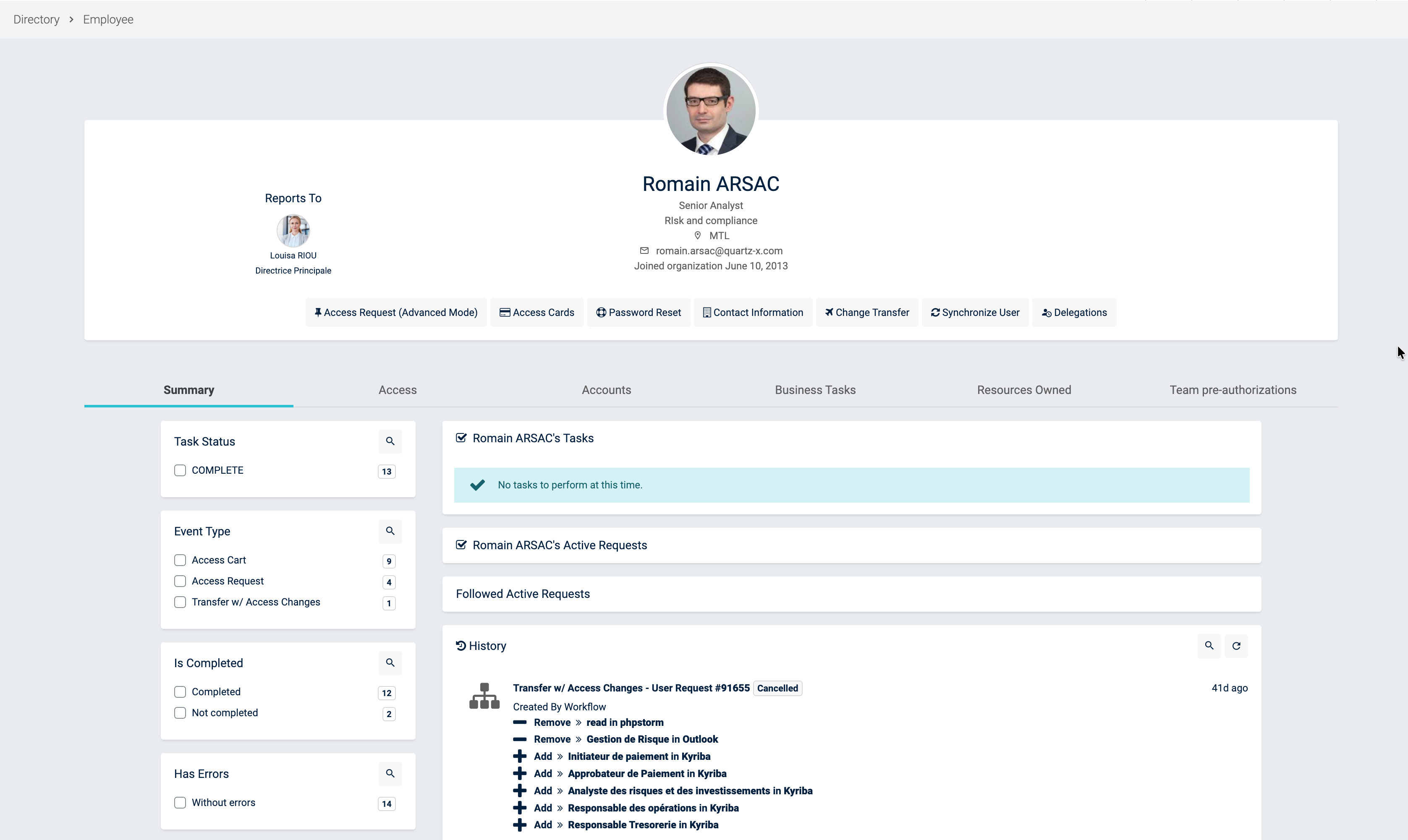Open Louisa RIOU's manager profile picture
The height and width of the screenshot is (840, 1408).
tap(293, 230)
